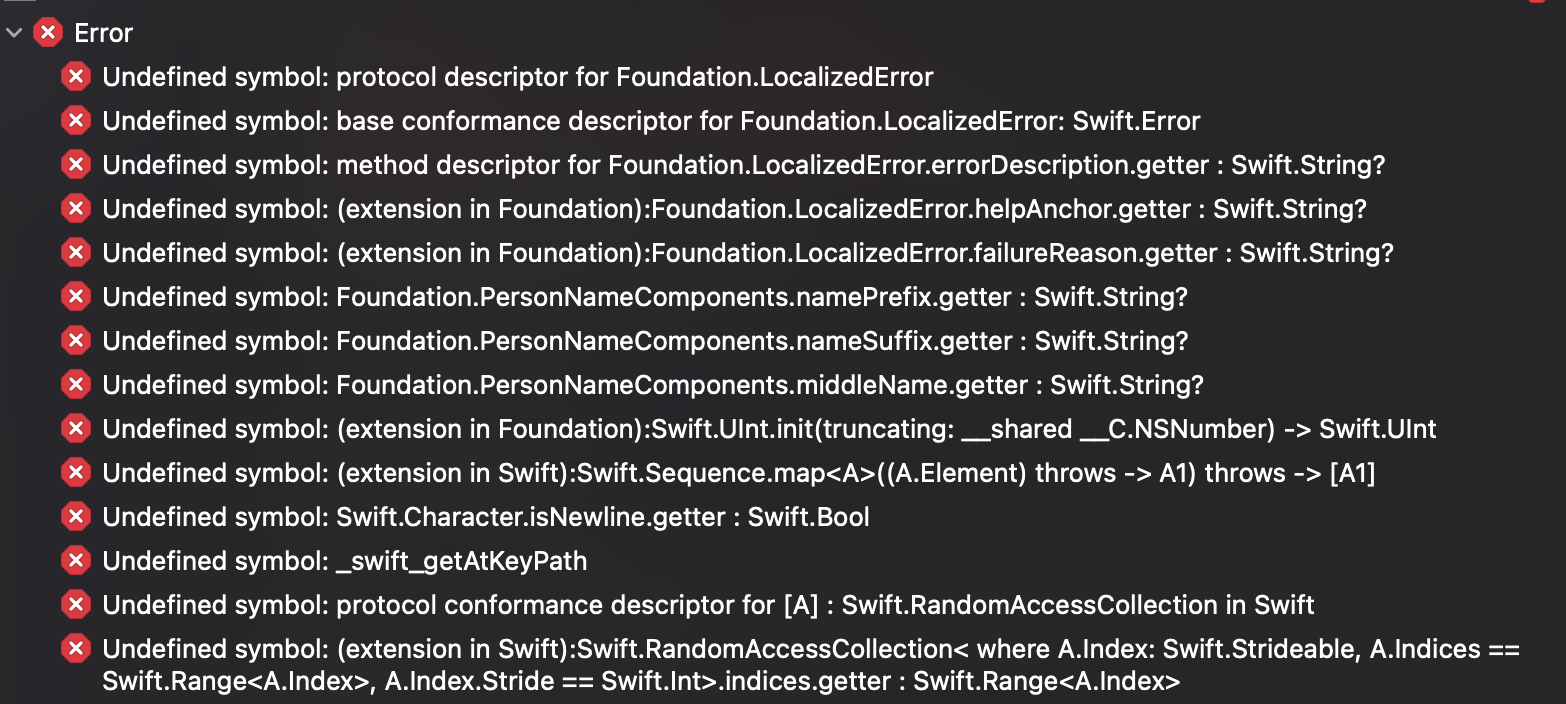Click the error icon beside LocalizedError protocol descriptor

(x=76, y=76)
